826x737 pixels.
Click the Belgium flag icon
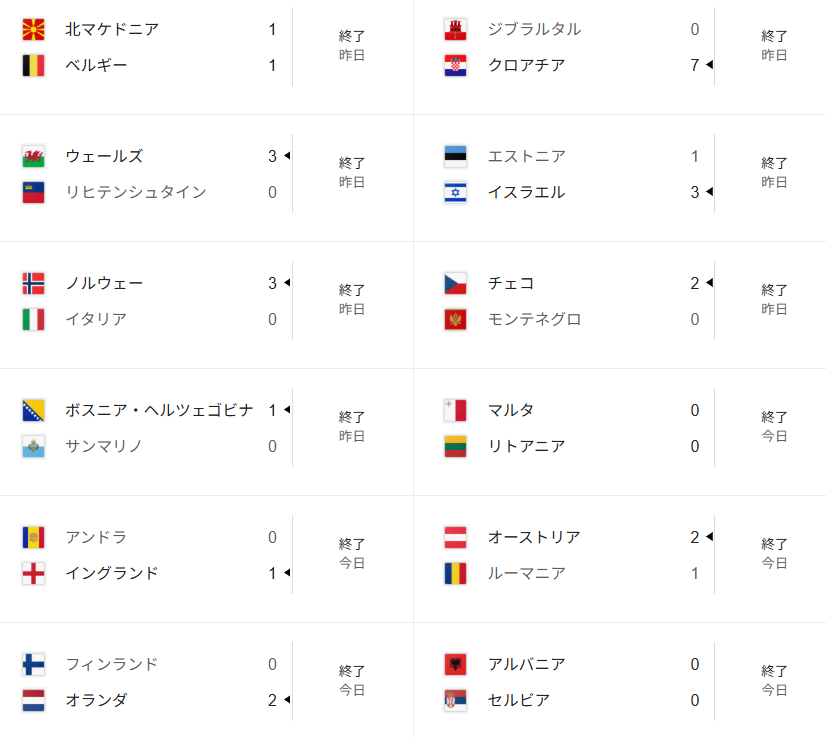pyautogui.click(x=33, y=66)
